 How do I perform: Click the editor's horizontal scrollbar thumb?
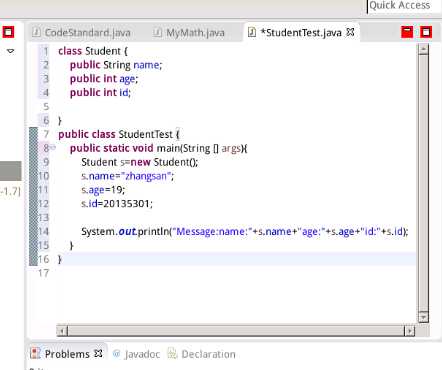coord(236,331)
